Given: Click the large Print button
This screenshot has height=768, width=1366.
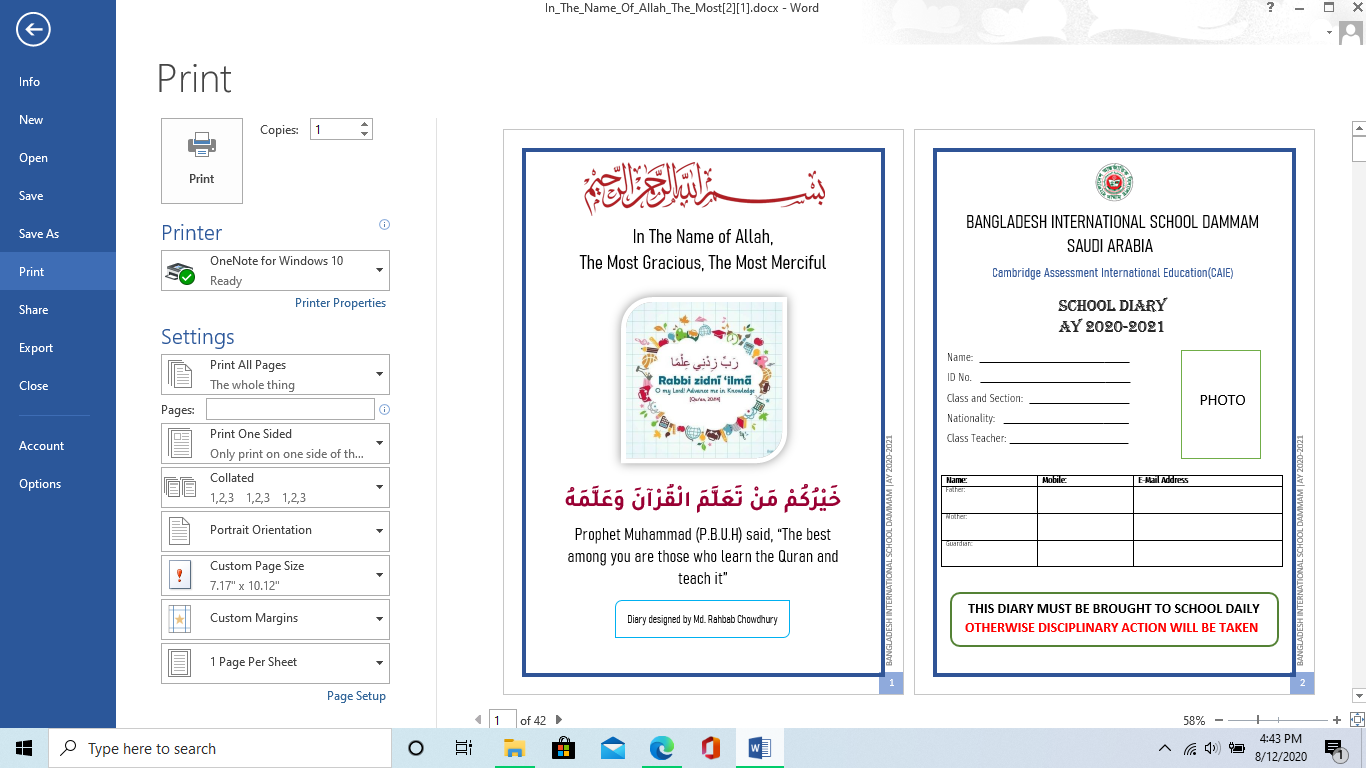Looking at the screenshot, I should click(x=202, y=161).
